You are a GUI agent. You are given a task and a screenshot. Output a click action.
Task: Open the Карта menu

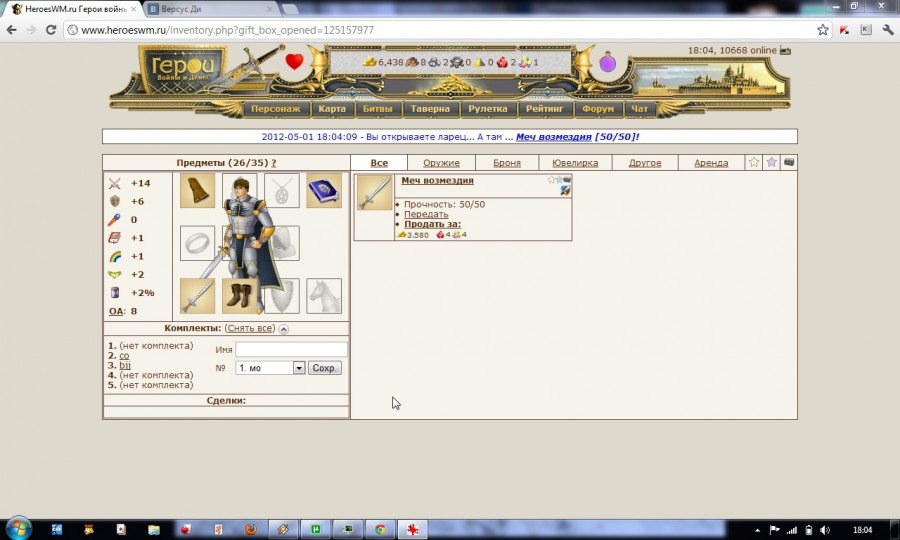click(332, 108)
